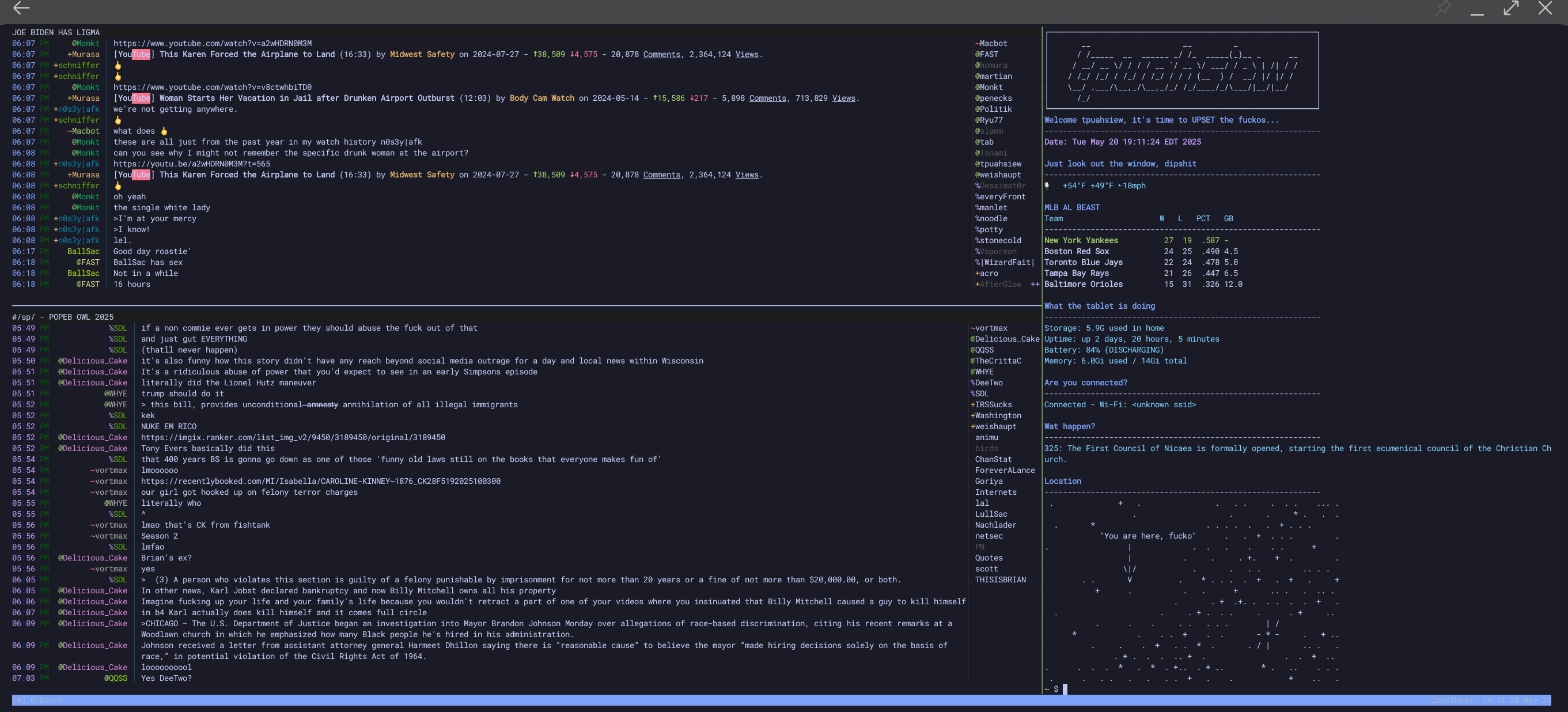The image size is (1568, 712).
Task: Select ChanStat in the lower nick list
Action: 993,460
